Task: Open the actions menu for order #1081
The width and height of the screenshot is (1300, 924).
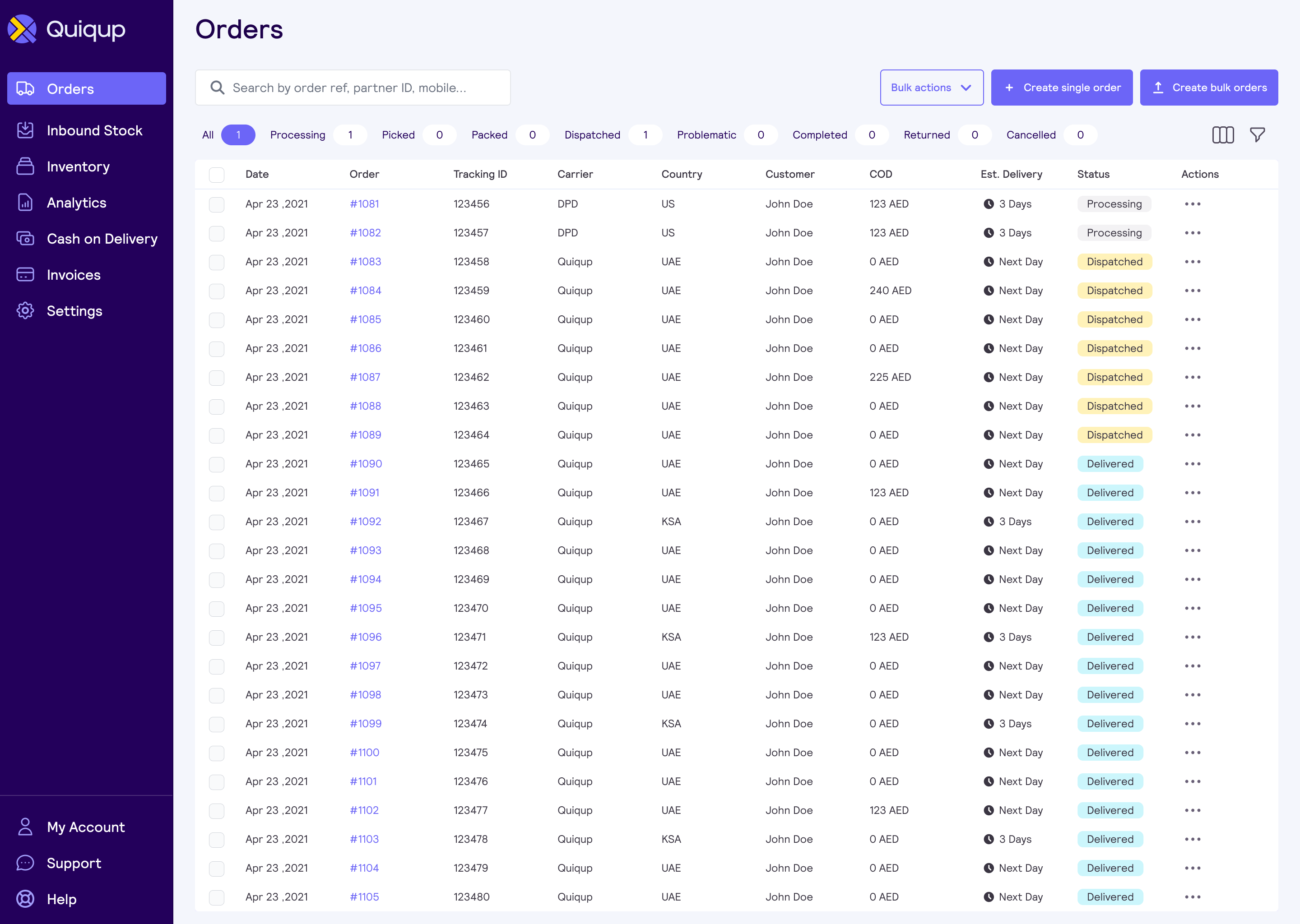Action: click(1193, 203)
